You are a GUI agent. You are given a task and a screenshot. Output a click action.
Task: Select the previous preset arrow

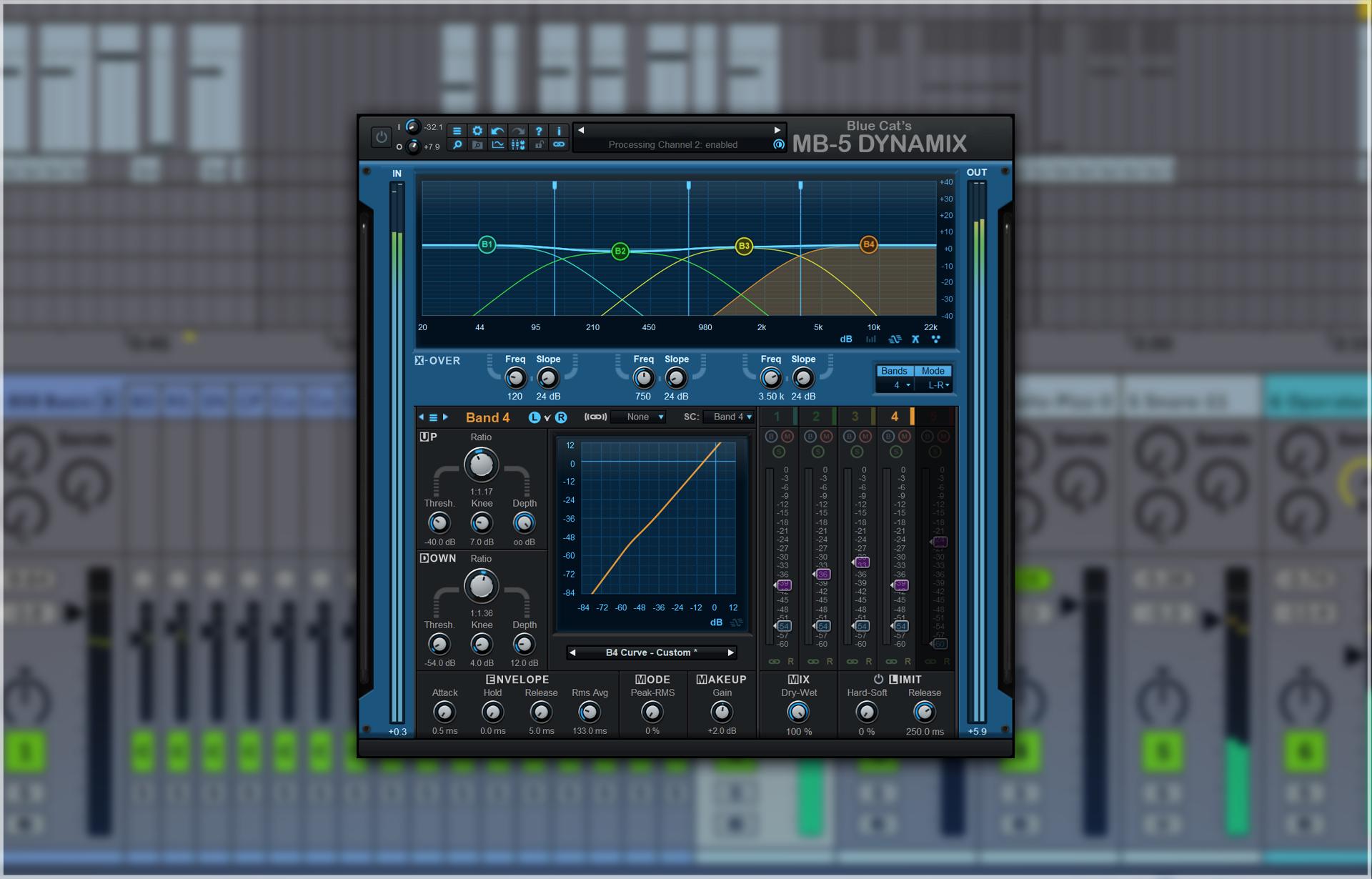point(581,130)
